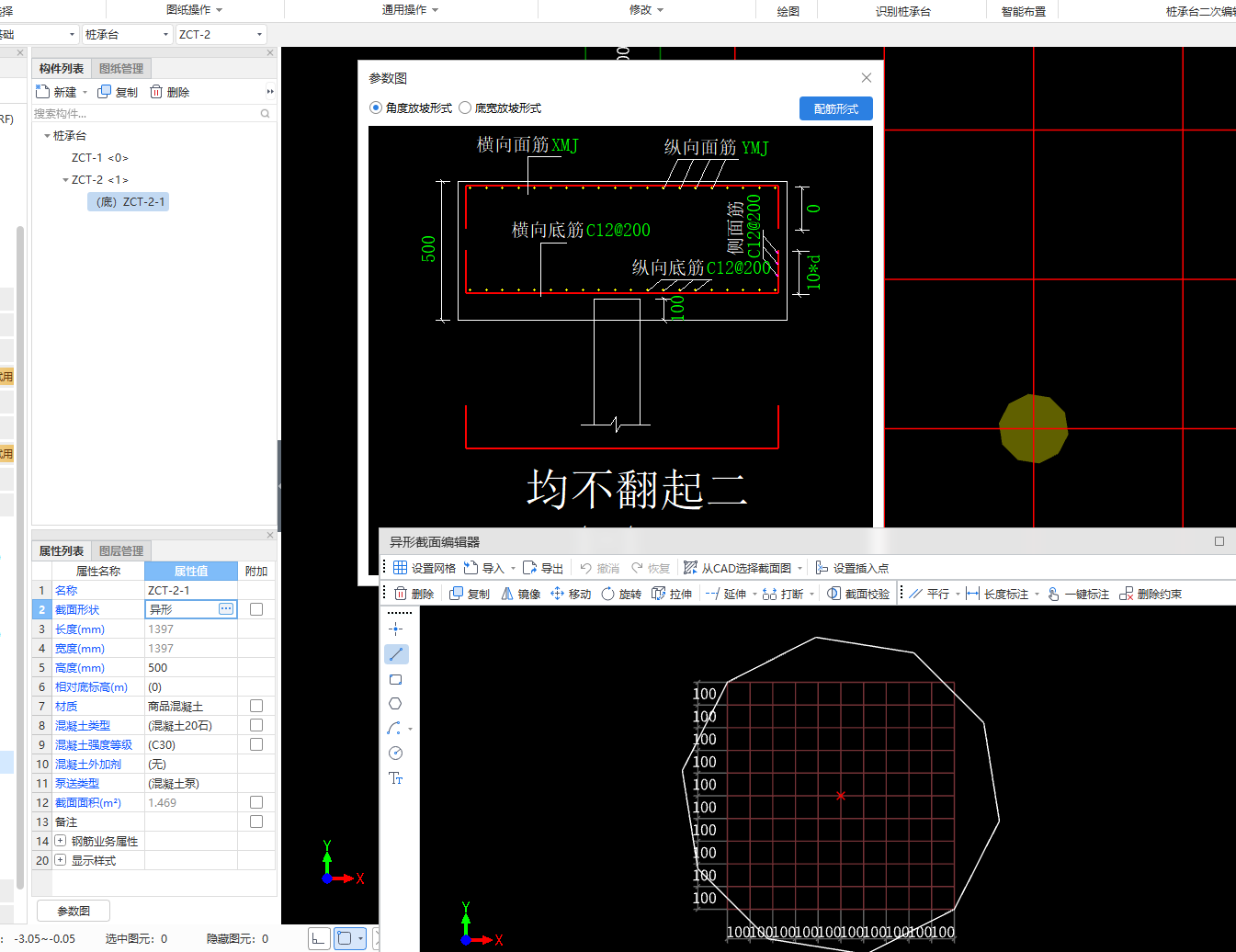Select the circle drawing tool
This screenshot has height=952, width=1236.
coord(396,754)
